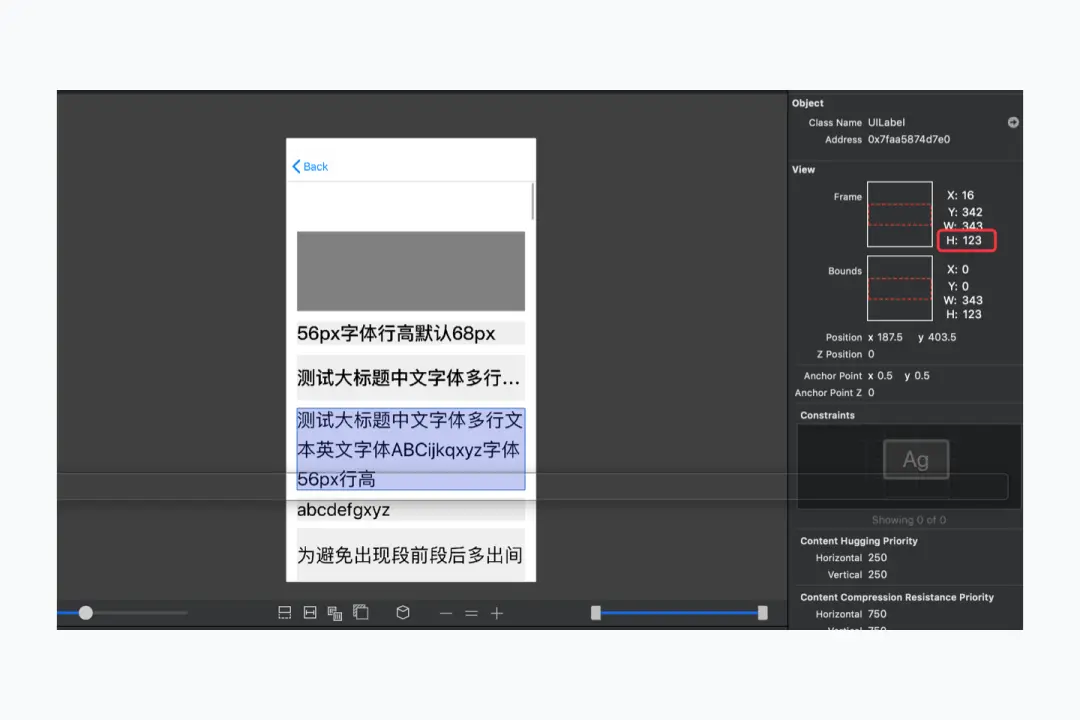Click left handle of visible range slider
Viewport: 1080px width, 720px height.
[x=596, y=613]
